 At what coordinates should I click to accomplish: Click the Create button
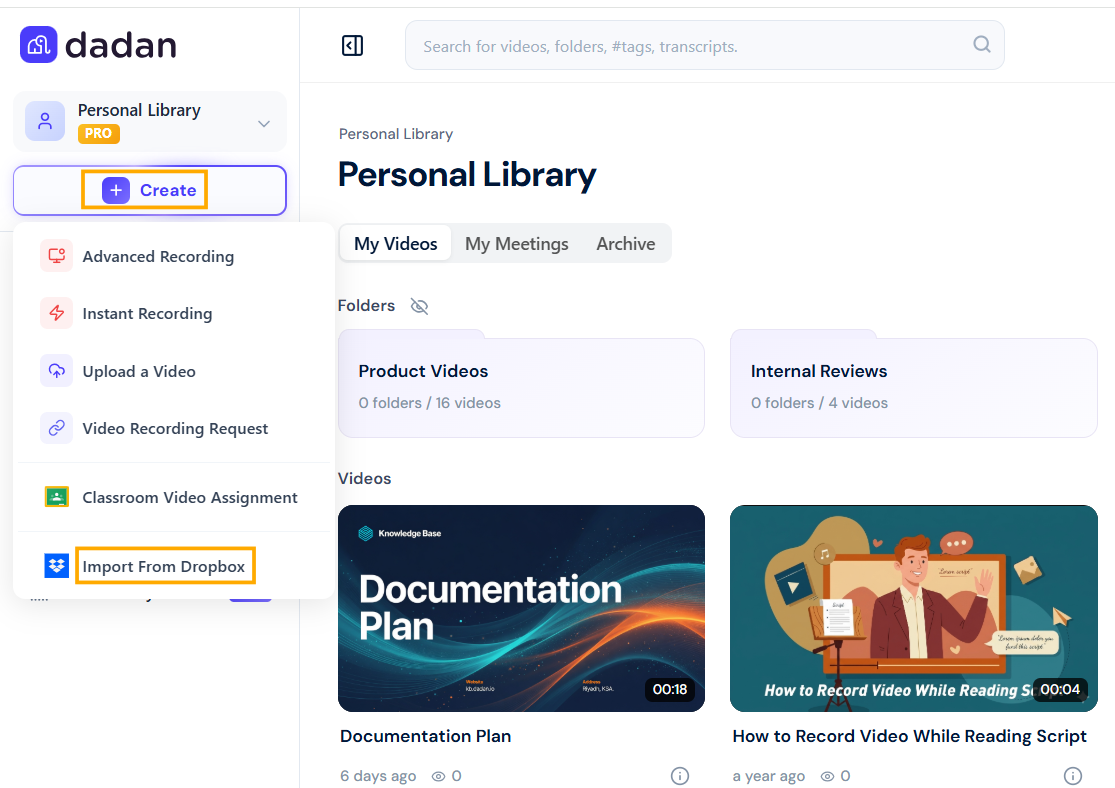[149, 190]
